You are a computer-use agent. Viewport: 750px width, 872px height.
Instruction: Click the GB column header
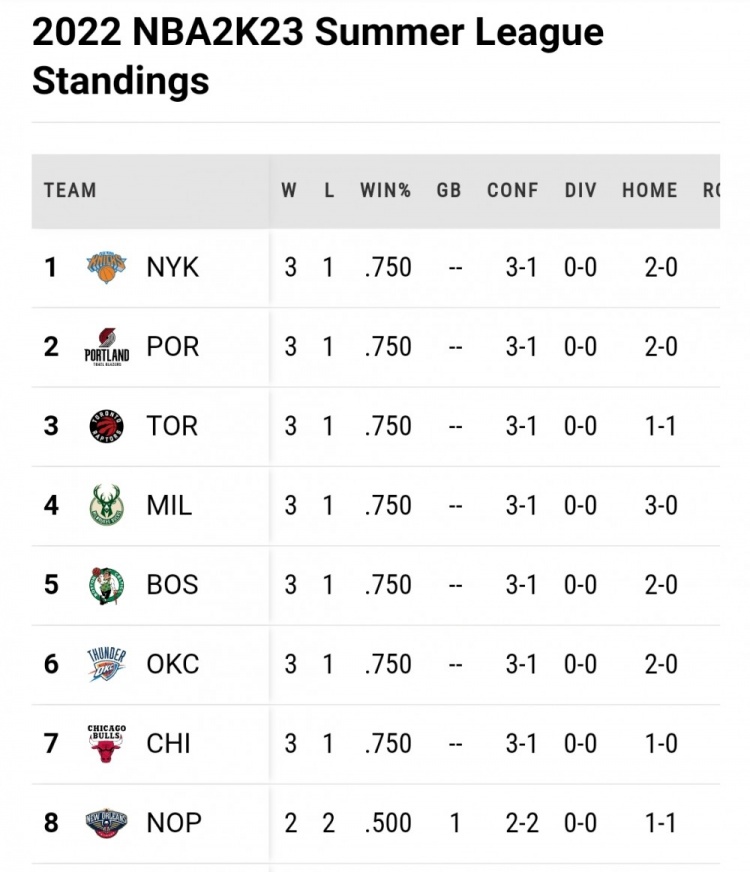[x=449, y=190]
